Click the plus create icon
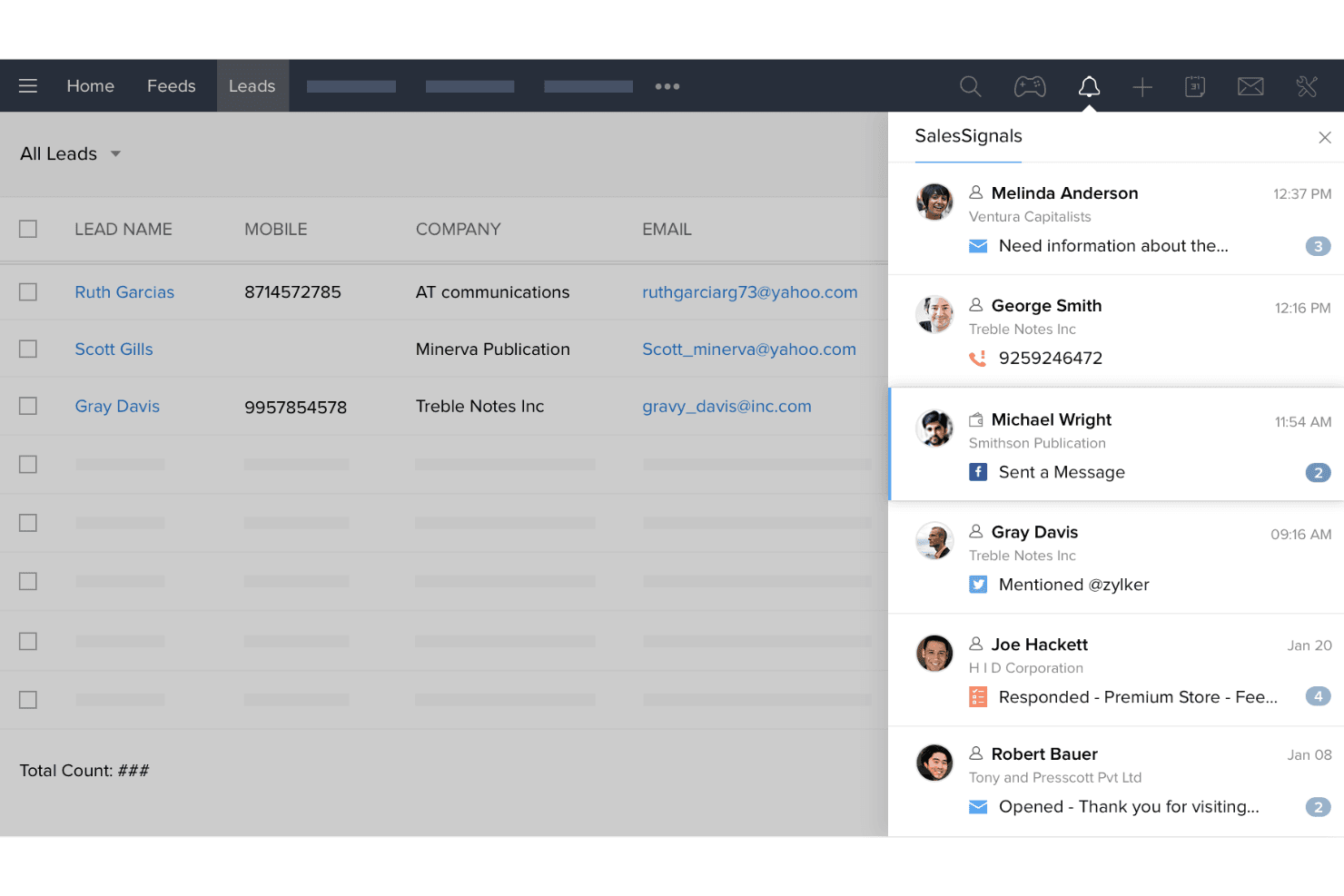 click(x=1142, y=87)
